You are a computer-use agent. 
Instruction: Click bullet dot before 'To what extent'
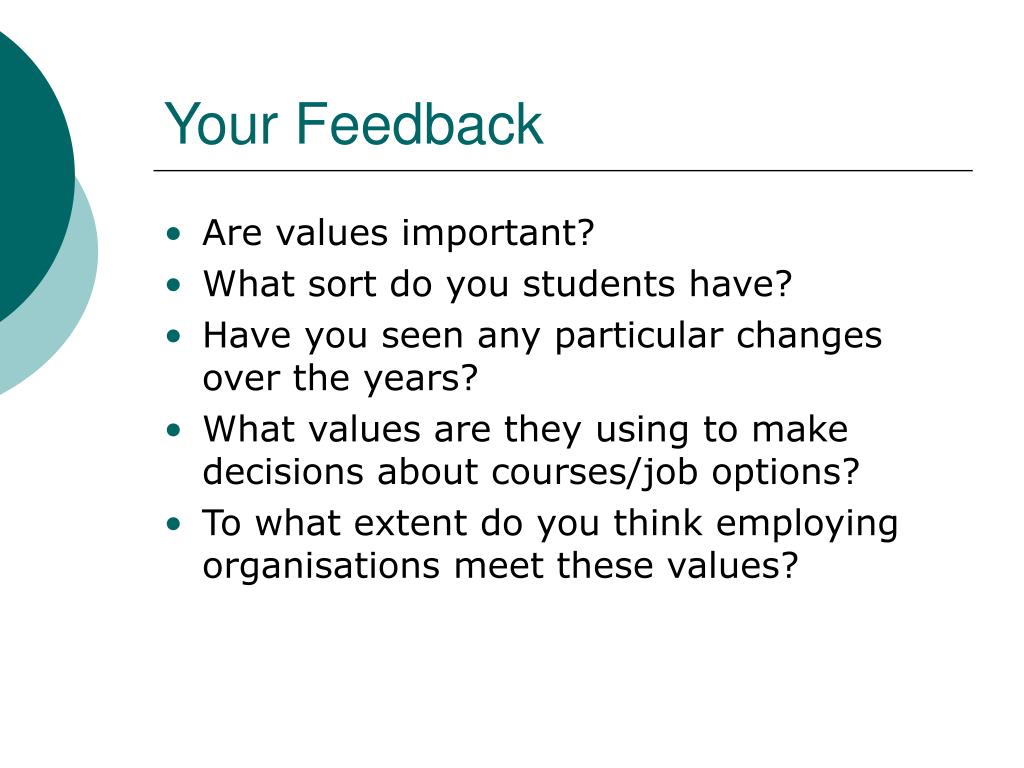[x=173, y=524]
